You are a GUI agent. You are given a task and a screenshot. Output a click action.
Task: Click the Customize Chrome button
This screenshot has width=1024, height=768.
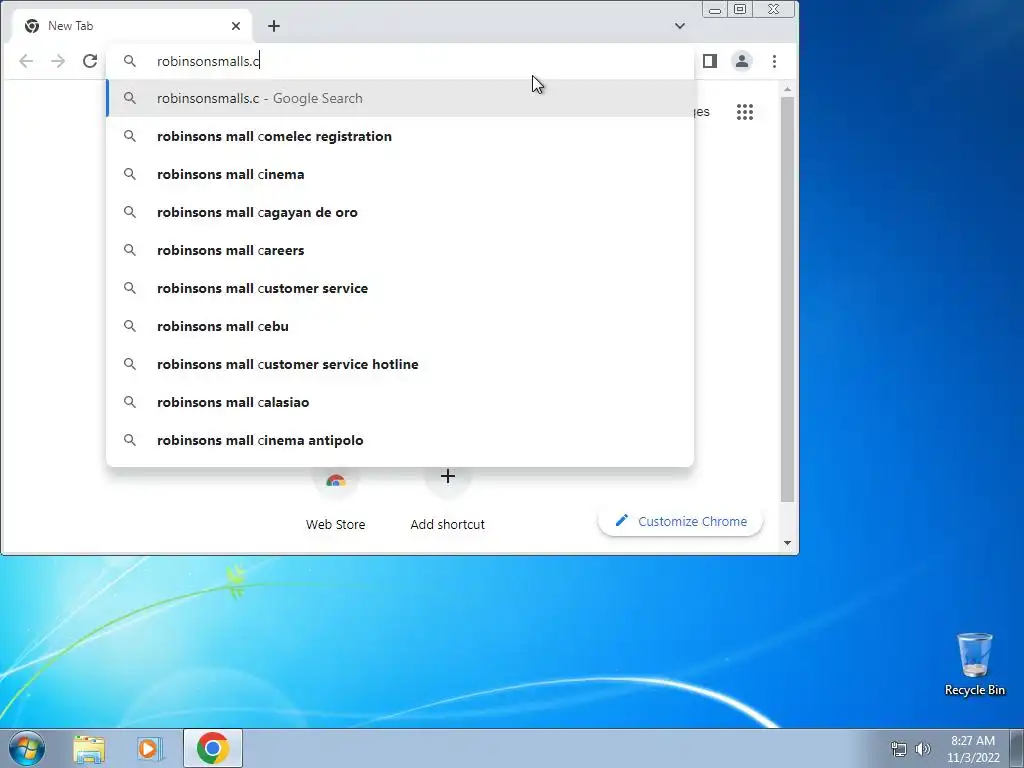tap(680, 521)
